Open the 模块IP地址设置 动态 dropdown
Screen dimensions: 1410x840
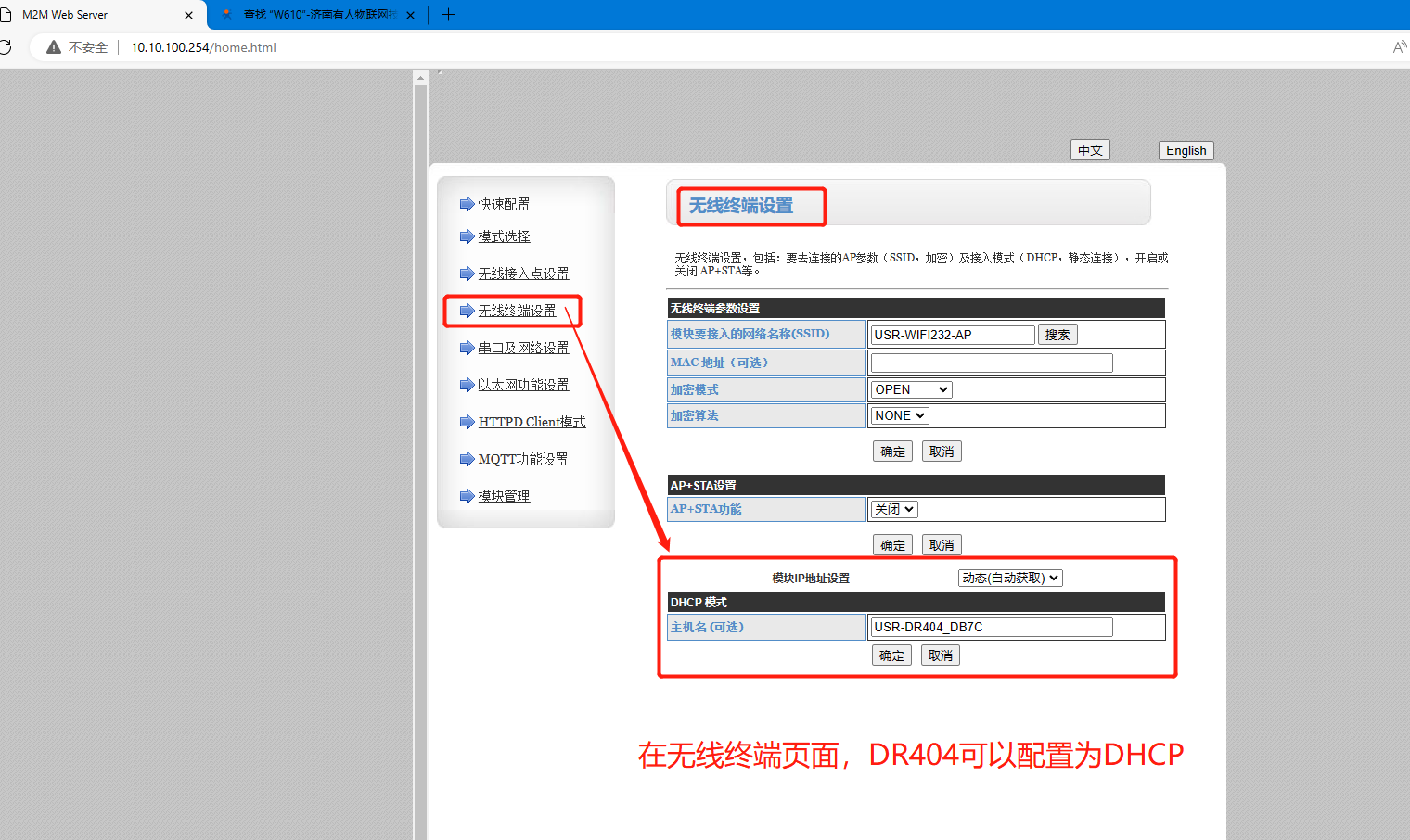click(1010, 578)
